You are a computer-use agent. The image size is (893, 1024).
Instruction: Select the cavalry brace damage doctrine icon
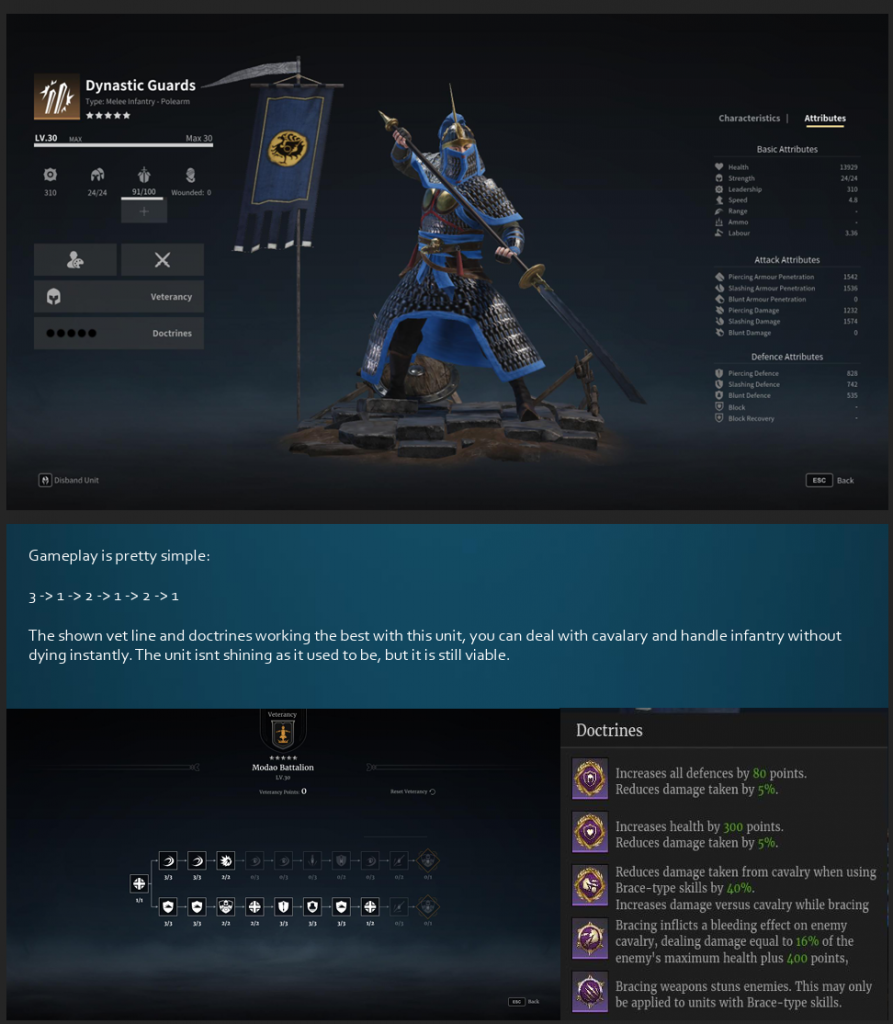[x=590, y=885]
